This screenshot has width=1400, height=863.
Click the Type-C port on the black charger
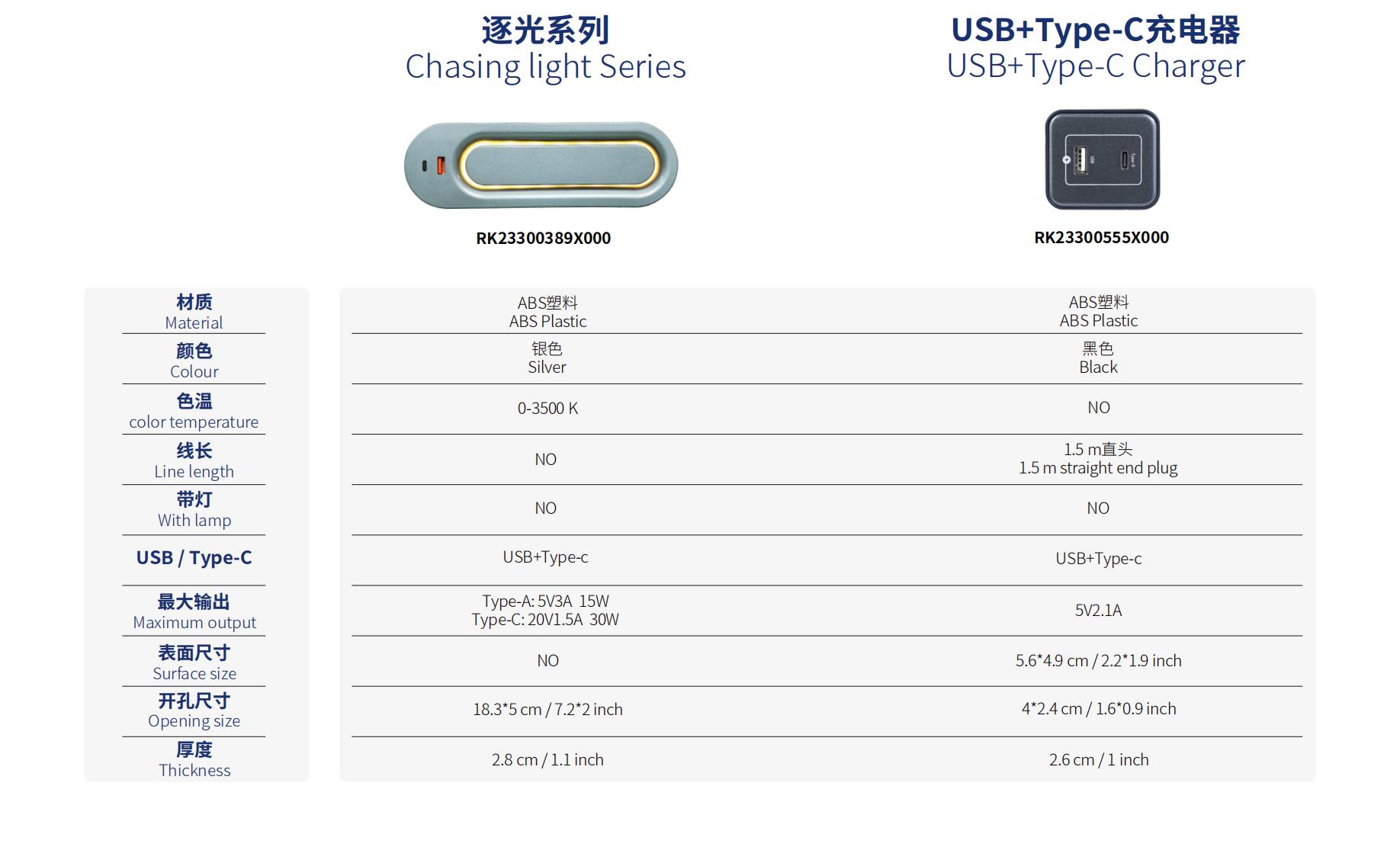pyautogui.click(x=1124, y=160)
